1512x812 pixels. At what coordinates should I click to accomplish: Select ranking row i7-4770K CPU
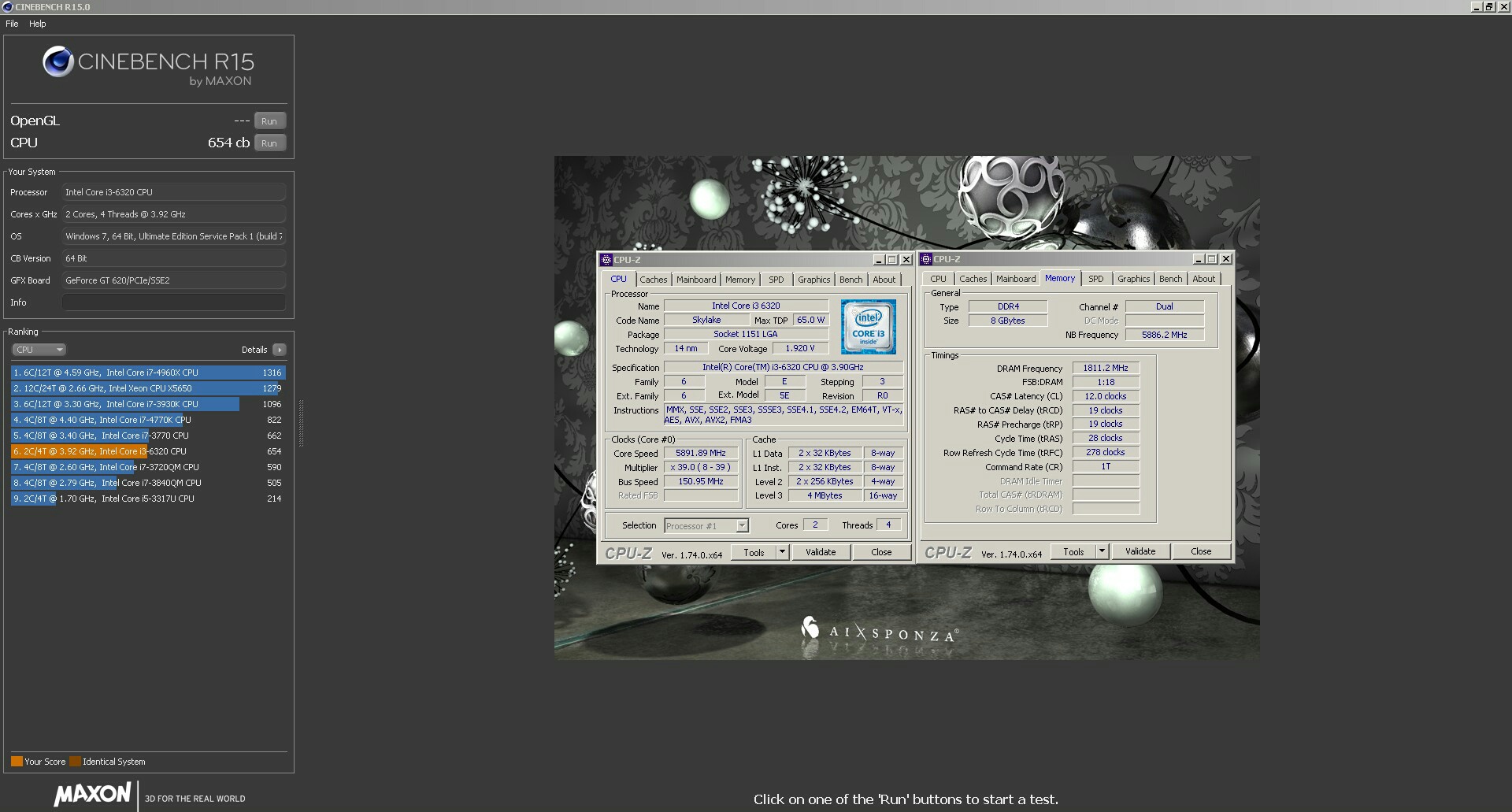[x=148, y=420]
